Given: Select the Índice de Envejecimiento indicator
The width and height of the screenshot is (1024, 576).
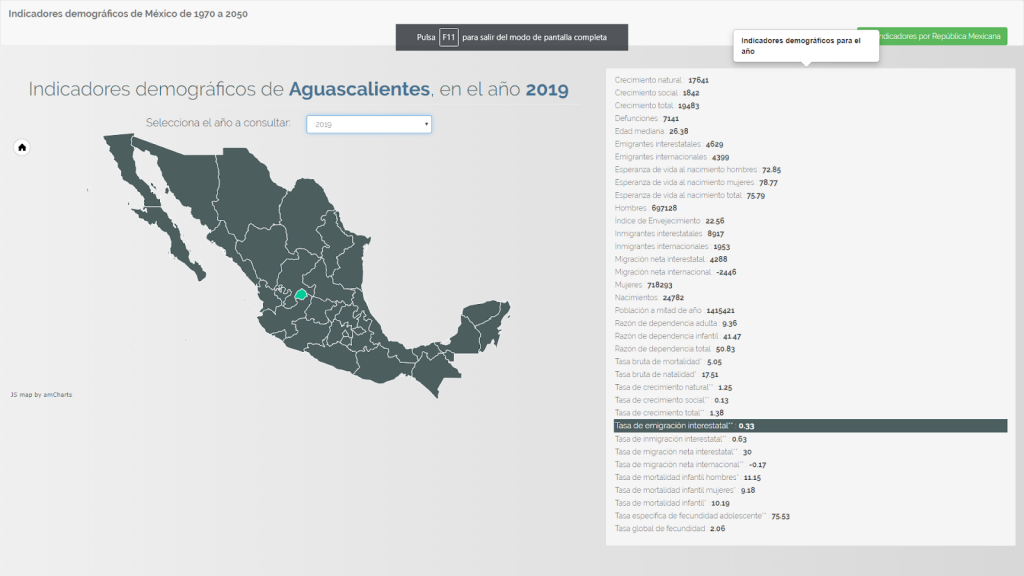Looking at the screenshot, I should [669, 220].
